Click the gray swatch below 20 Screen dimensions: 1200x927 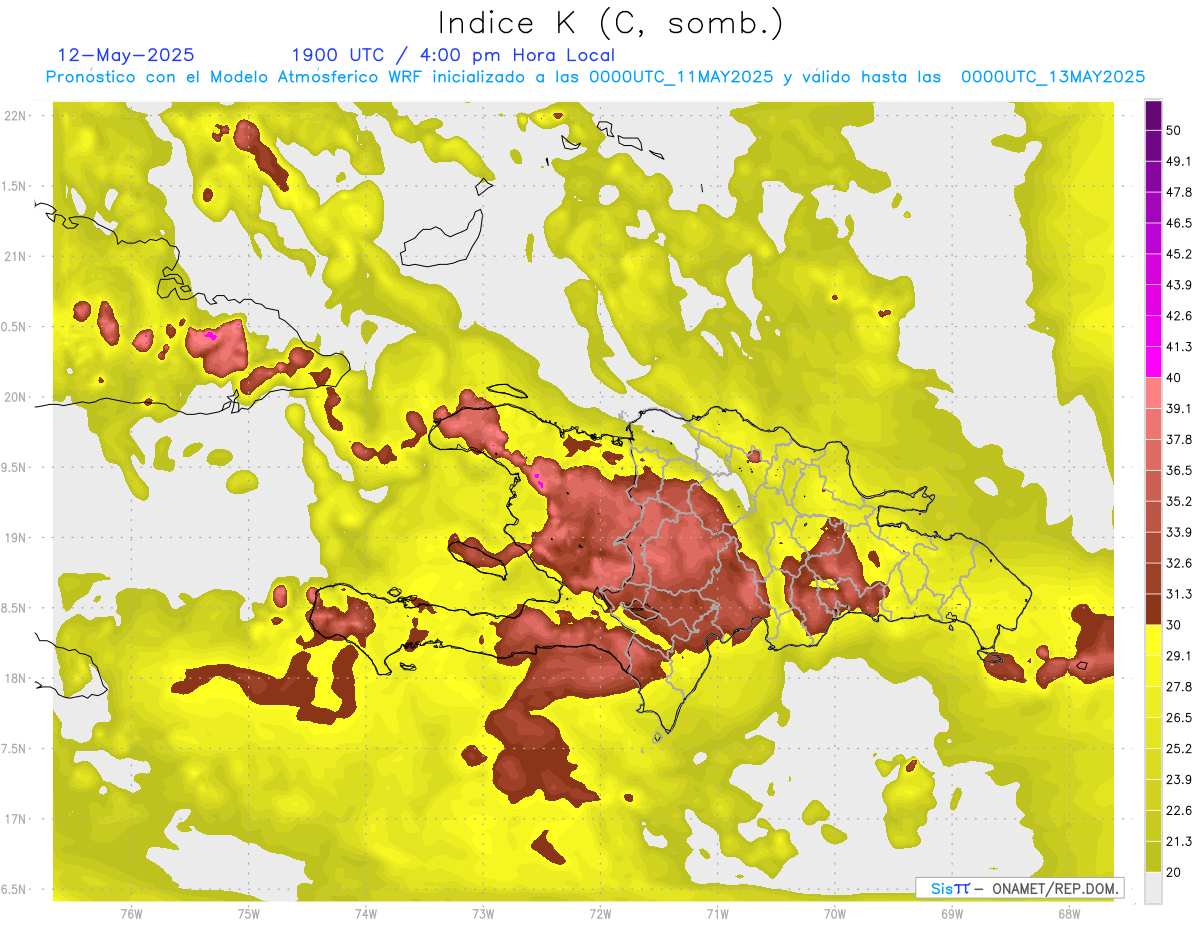(1153, 887)
